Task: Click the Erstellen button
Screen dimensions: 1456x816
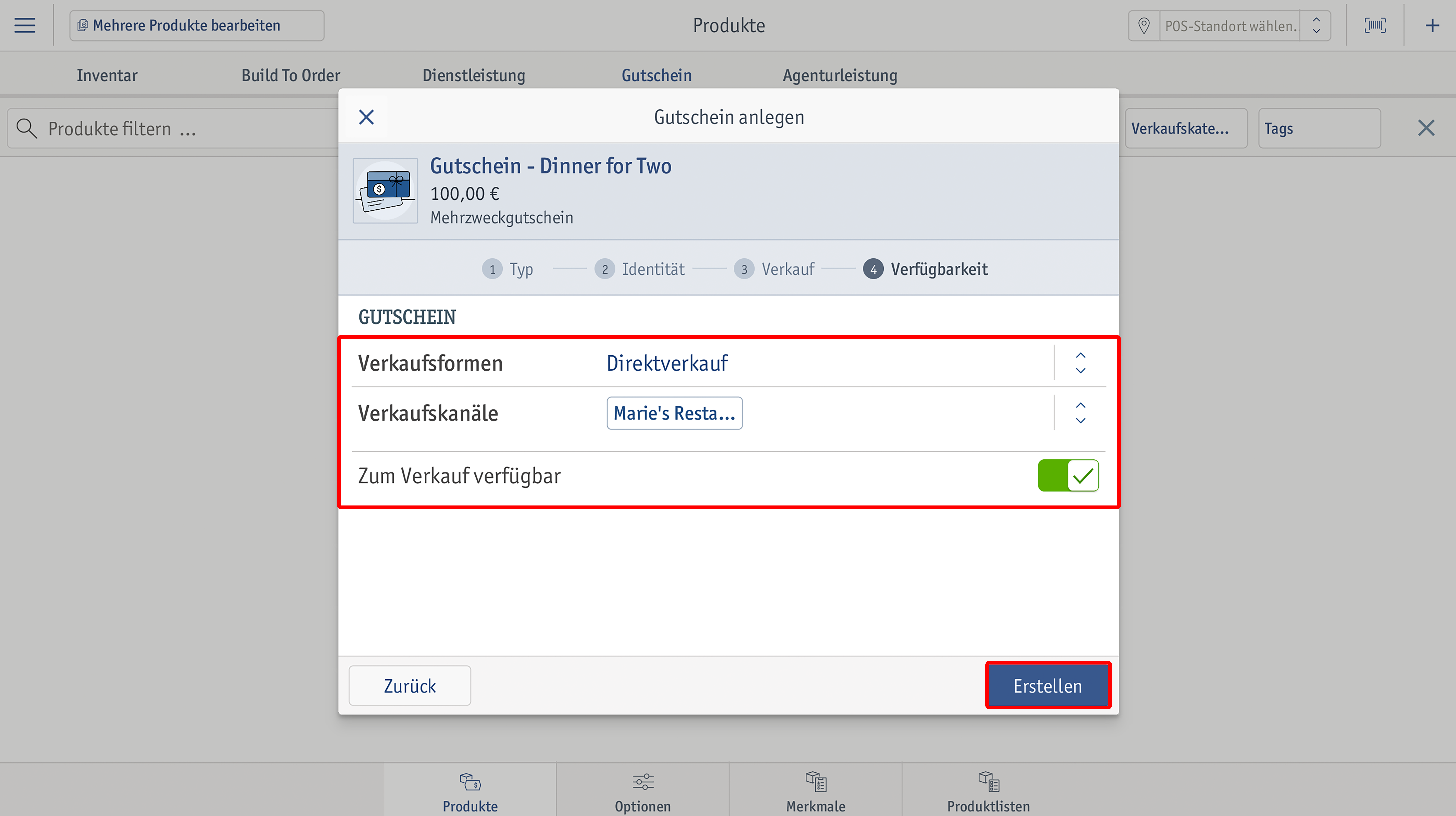Action: click(1048, 685)
